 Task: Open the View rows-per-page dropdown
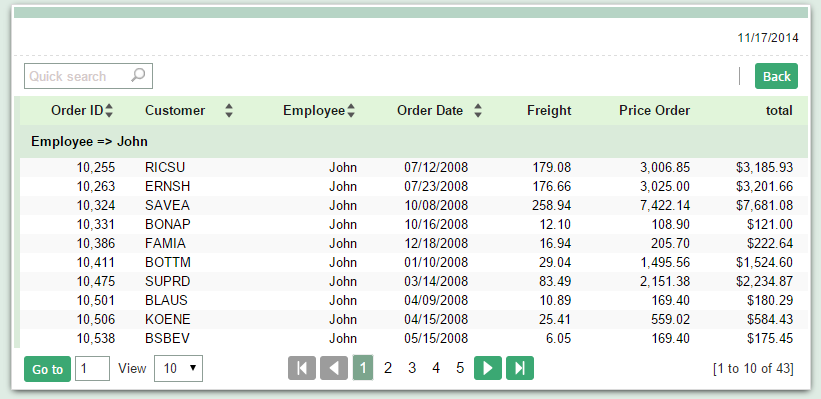[178, 369]
